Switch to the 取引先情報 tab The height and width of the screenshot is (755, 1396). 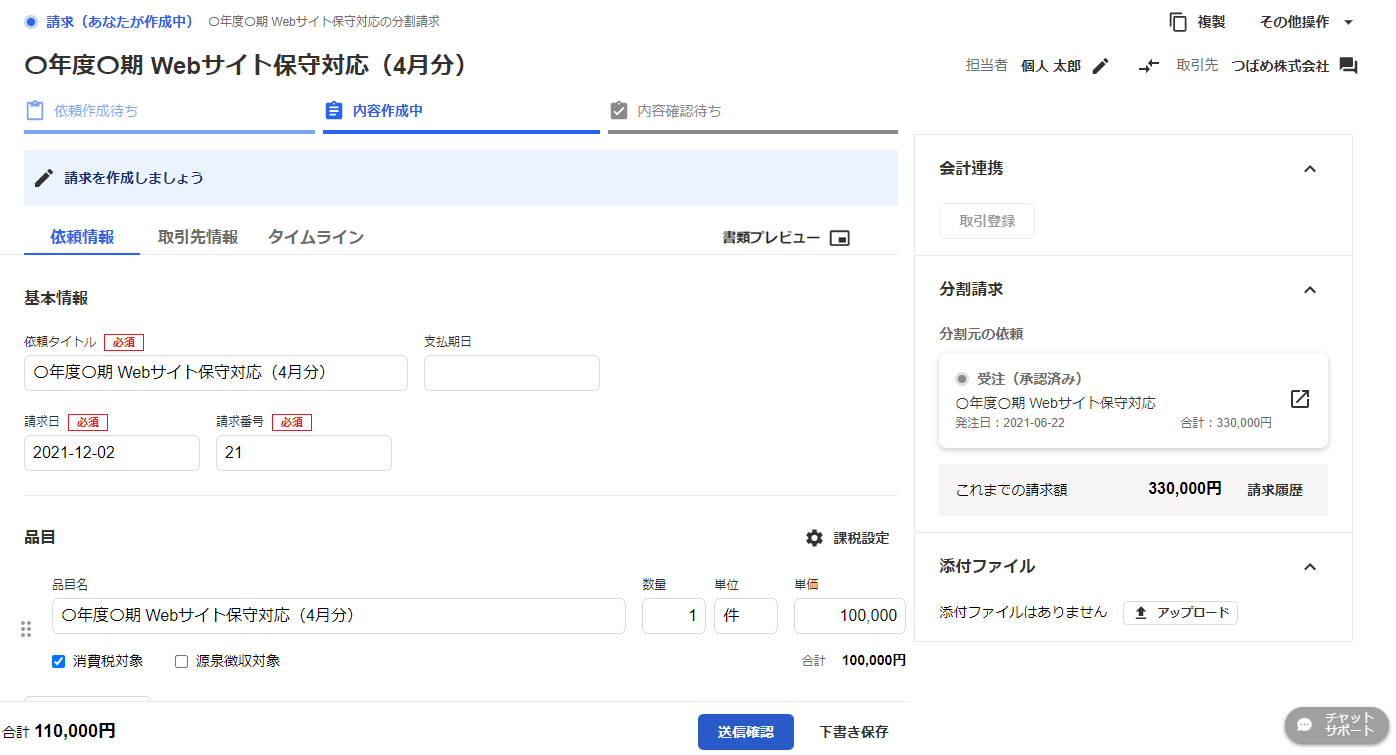click(x=198, y=237)
